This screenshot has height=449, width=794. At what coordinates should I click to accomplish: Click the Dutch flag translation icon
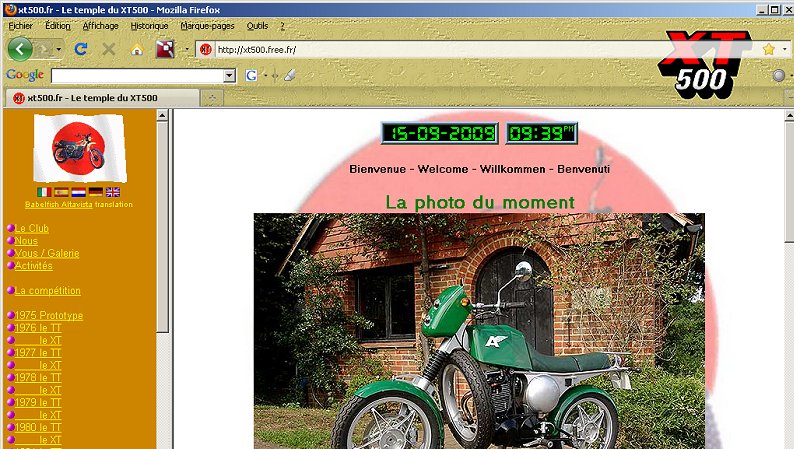pyautogui.click(x=78, y=192)
